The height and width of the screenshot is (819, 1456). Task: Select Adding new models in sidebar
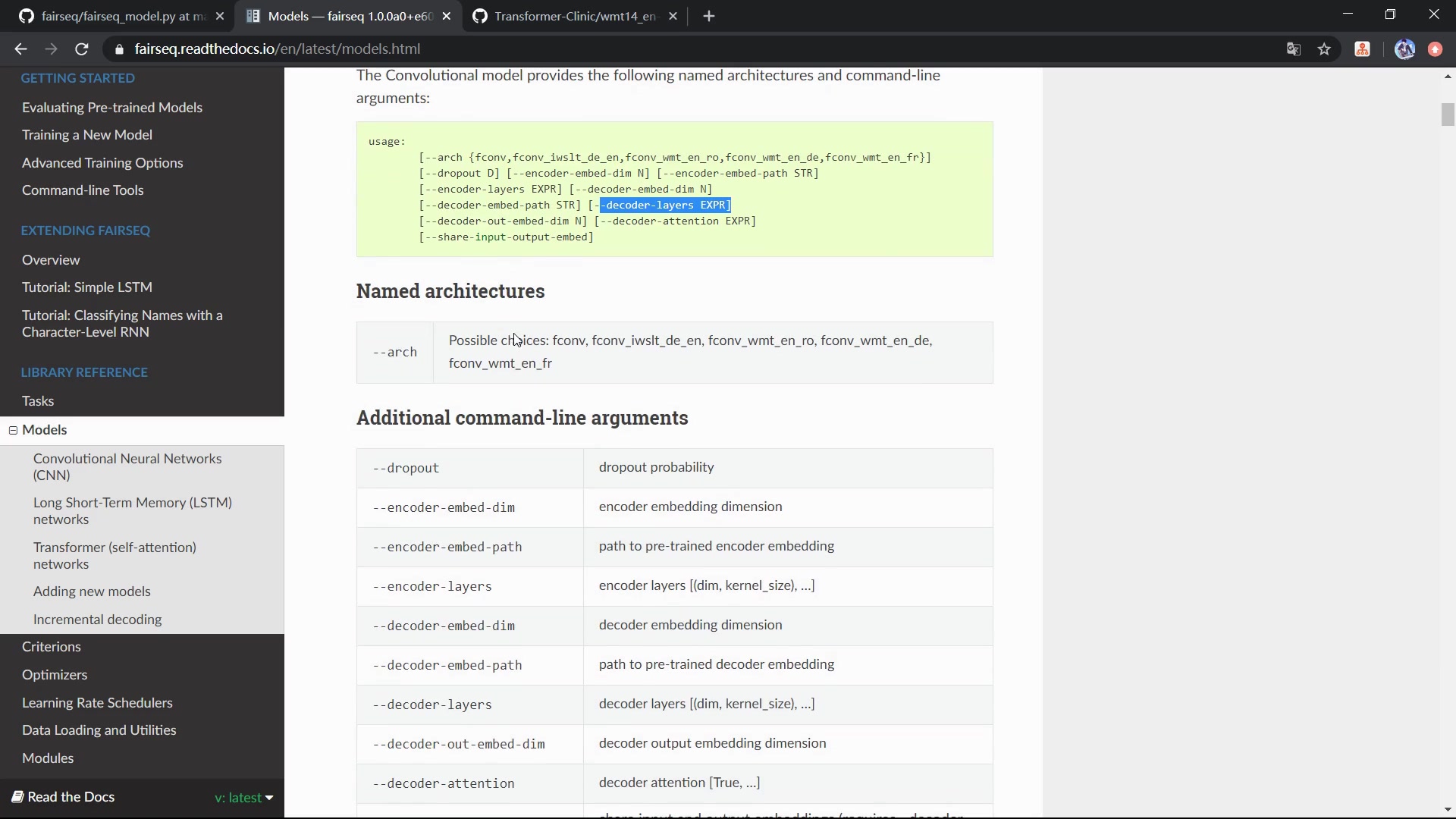(x=93, y=591)
